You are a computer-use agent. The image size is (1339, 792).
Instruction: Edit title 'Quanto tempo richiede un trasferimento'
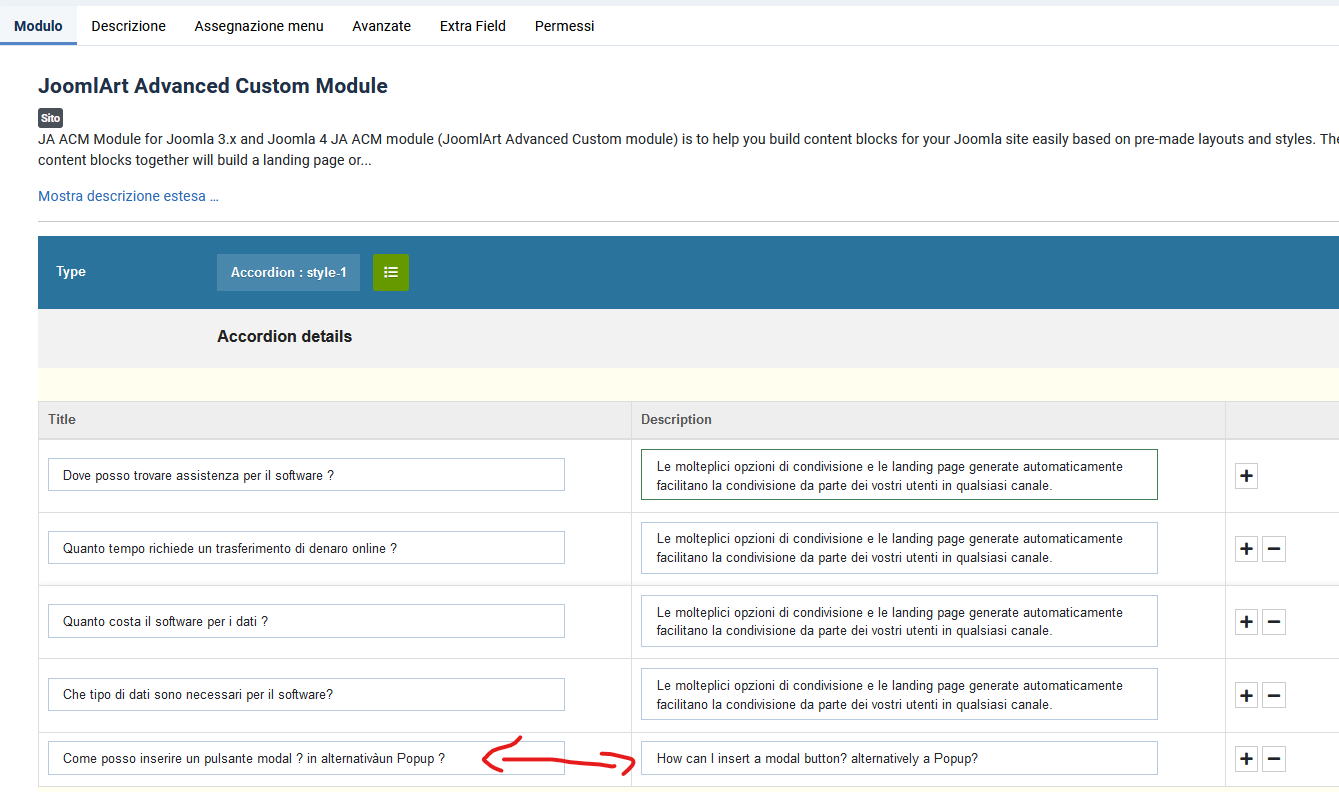(x=306, y=548)
